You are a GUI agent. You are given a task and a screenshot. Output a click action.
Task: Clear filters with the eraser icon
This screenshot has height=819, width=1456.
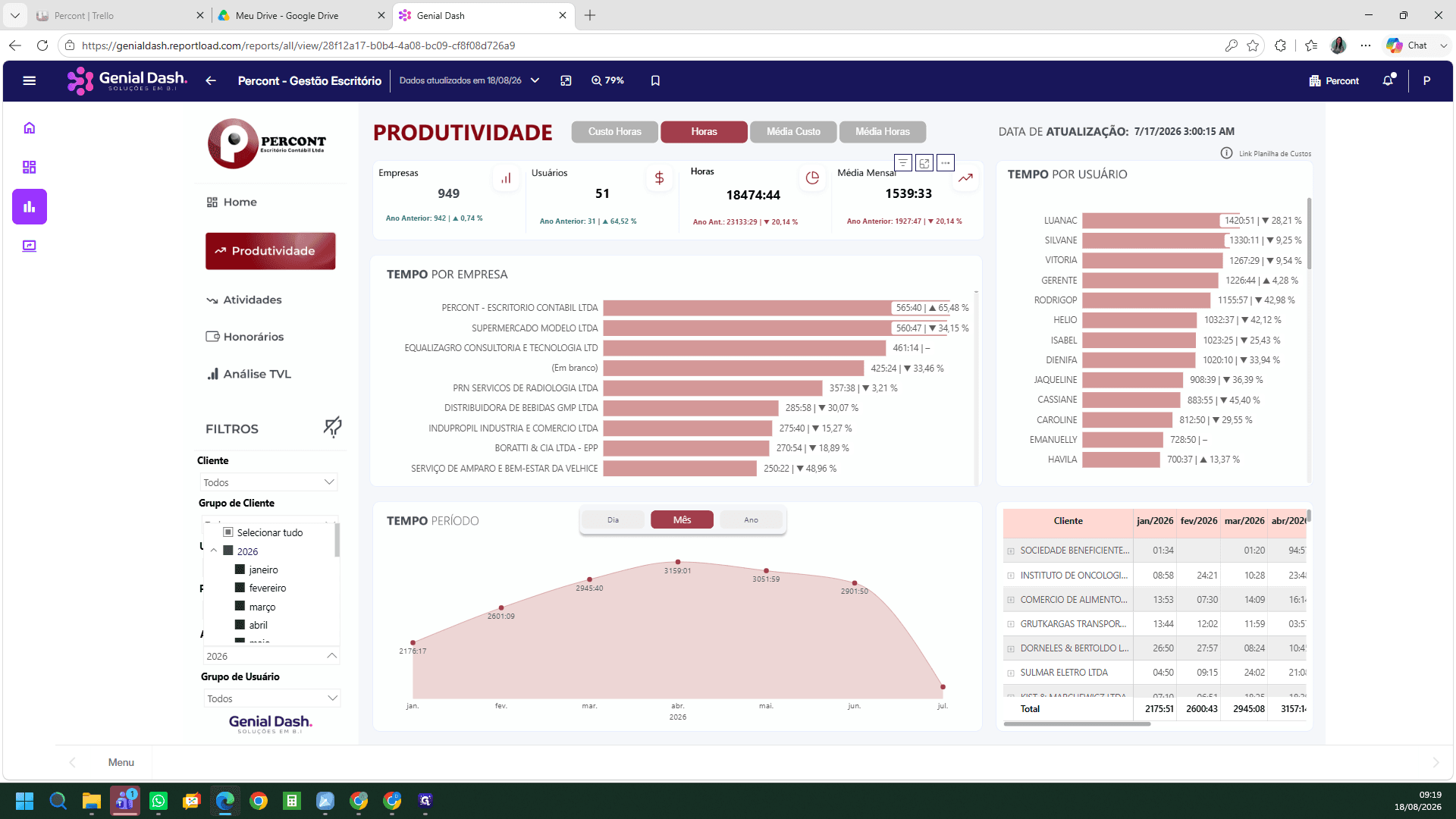click(x=332, y=427)
